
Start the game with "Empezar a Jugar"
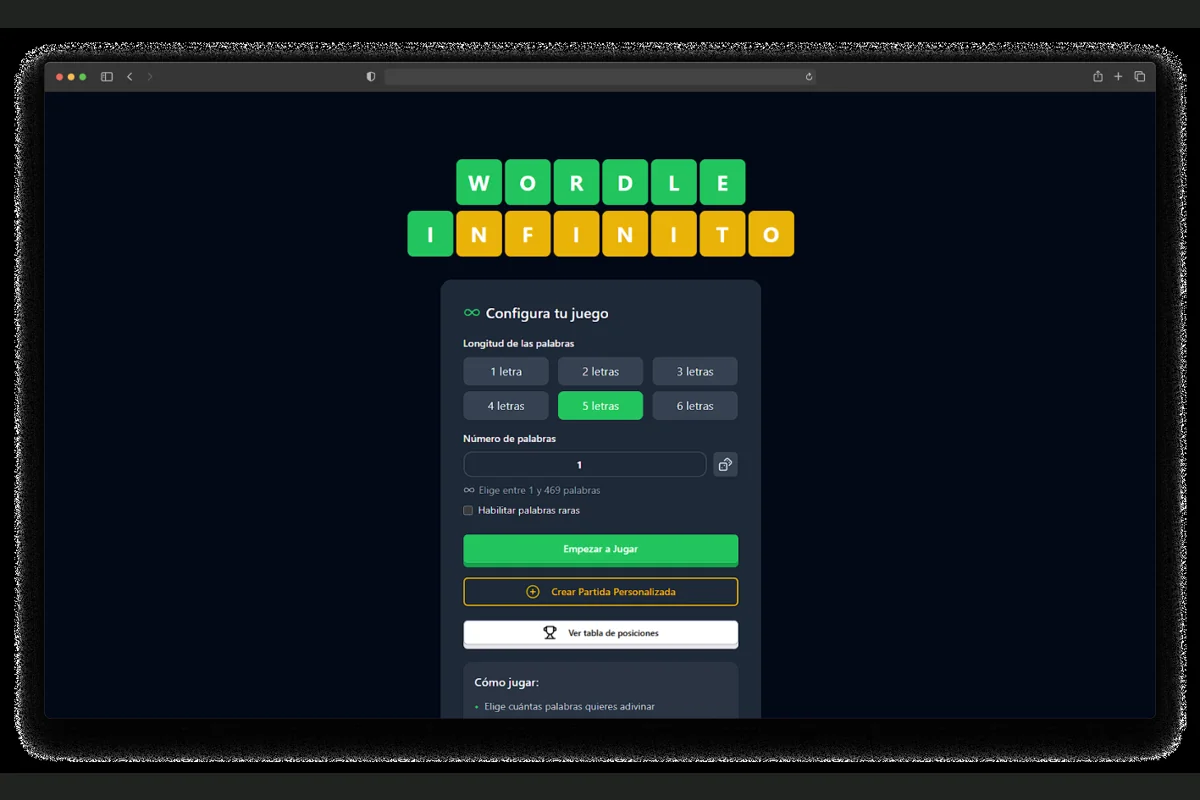[601, 550]
